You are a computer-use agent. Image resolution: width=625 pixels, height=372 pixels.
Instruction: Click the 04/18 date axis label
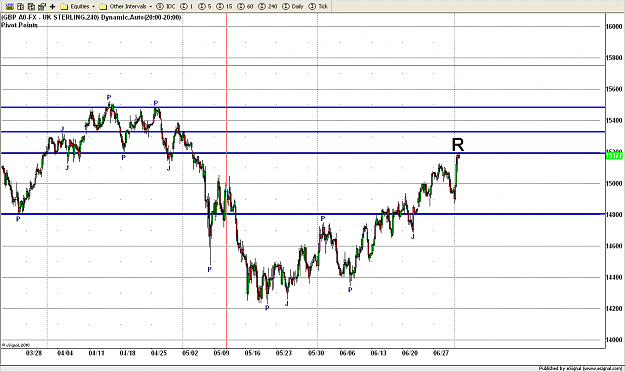128,353
